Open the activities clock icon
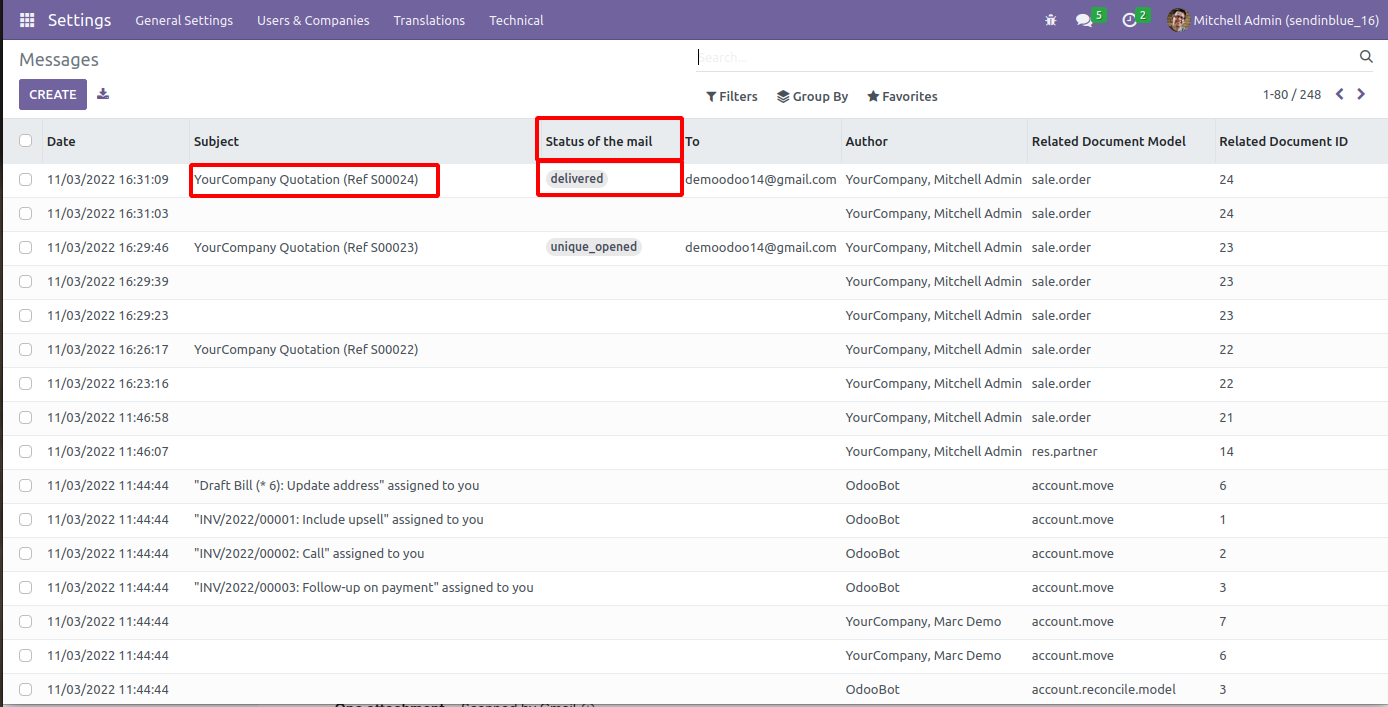The height and width of the screenshot is (707, 1388). point(1130,20)
